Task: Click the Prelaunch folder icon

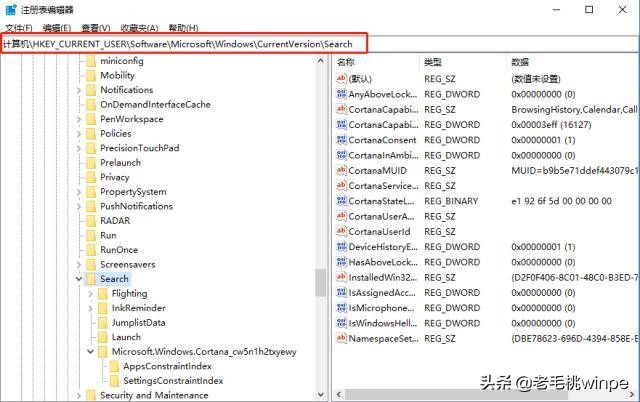Action: pyautogui.click(x=91, y=163)
